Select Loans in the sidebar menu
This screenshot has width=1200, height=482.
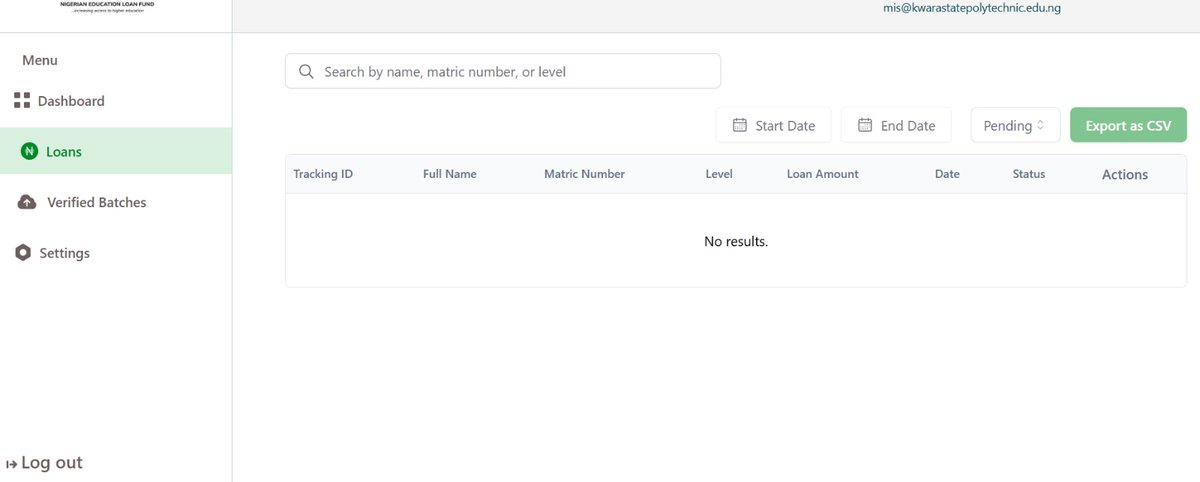pyautogui.click(x=116, y=151)
